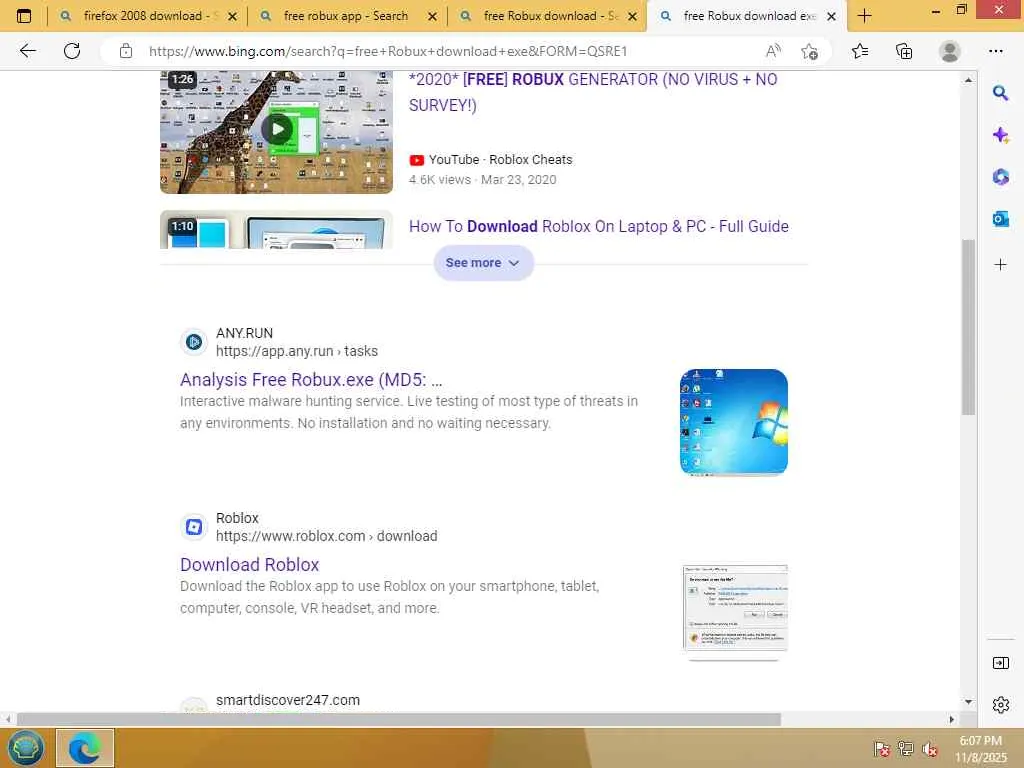The image size is (1024, 768).
Task: Expand videos with See more
Action: [483, 263]
